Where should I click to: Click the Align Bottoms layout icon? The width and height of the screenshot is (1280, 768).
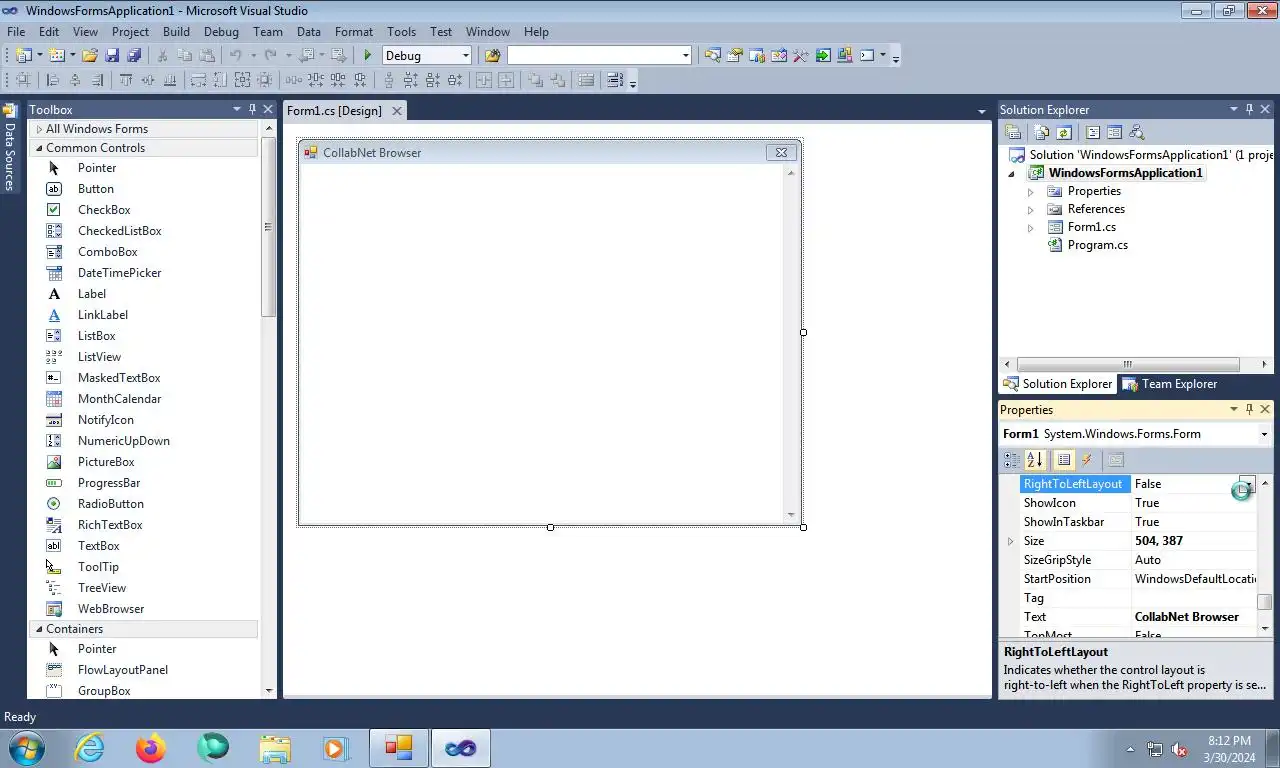(170, 80)
